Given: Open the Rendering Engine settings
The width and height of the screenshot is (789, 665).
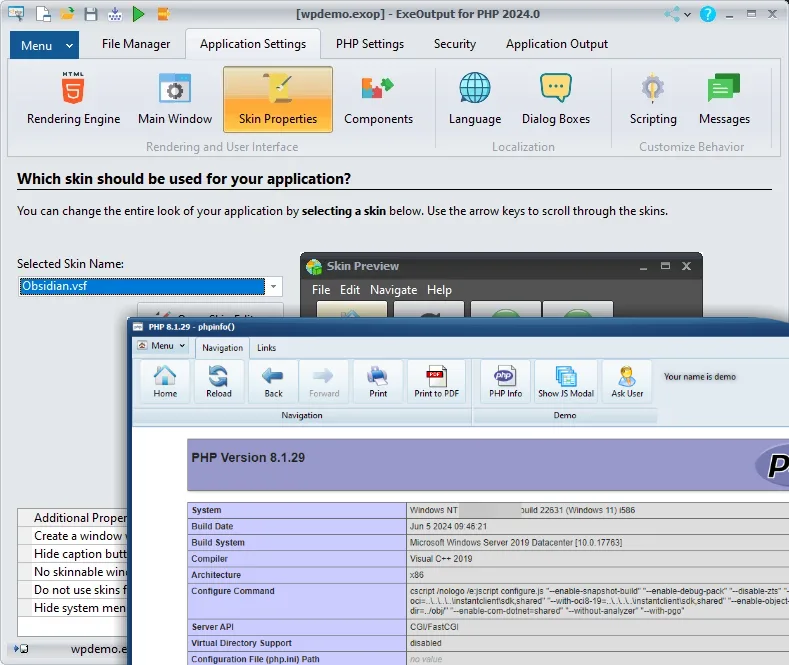Looking at the screenshot, I should pos(73,99).
